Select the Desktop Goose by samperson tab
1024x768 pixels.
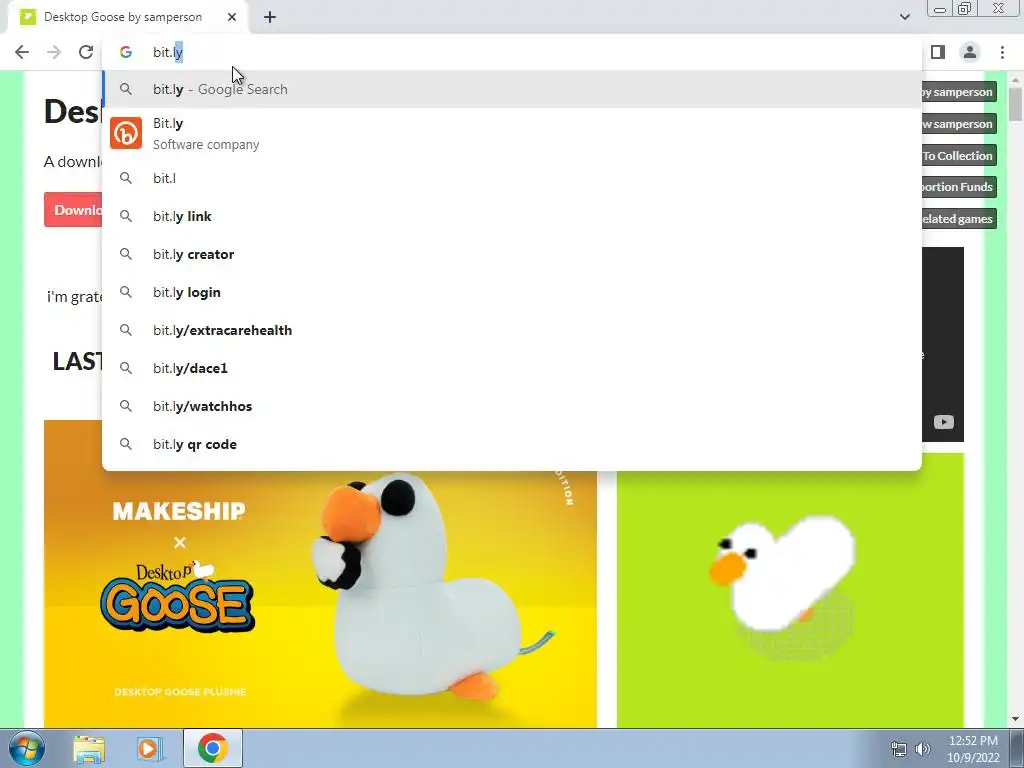[129, 17]
